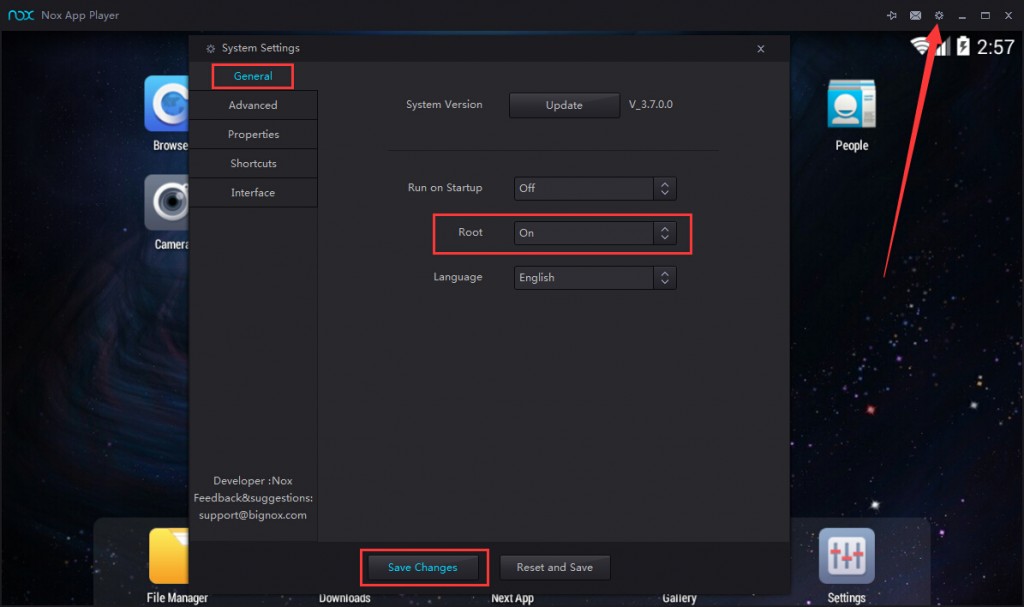Open the Root On/Off dropdown
The height and width of the screenshot is (607, 1024).
595,233
